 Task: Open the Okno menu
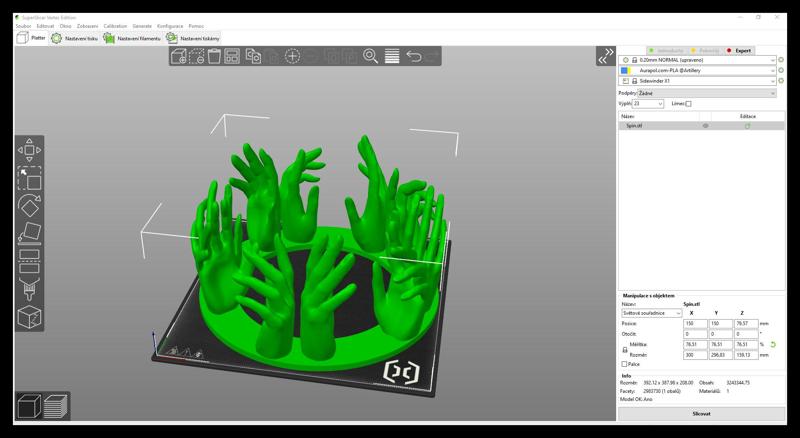65,26
